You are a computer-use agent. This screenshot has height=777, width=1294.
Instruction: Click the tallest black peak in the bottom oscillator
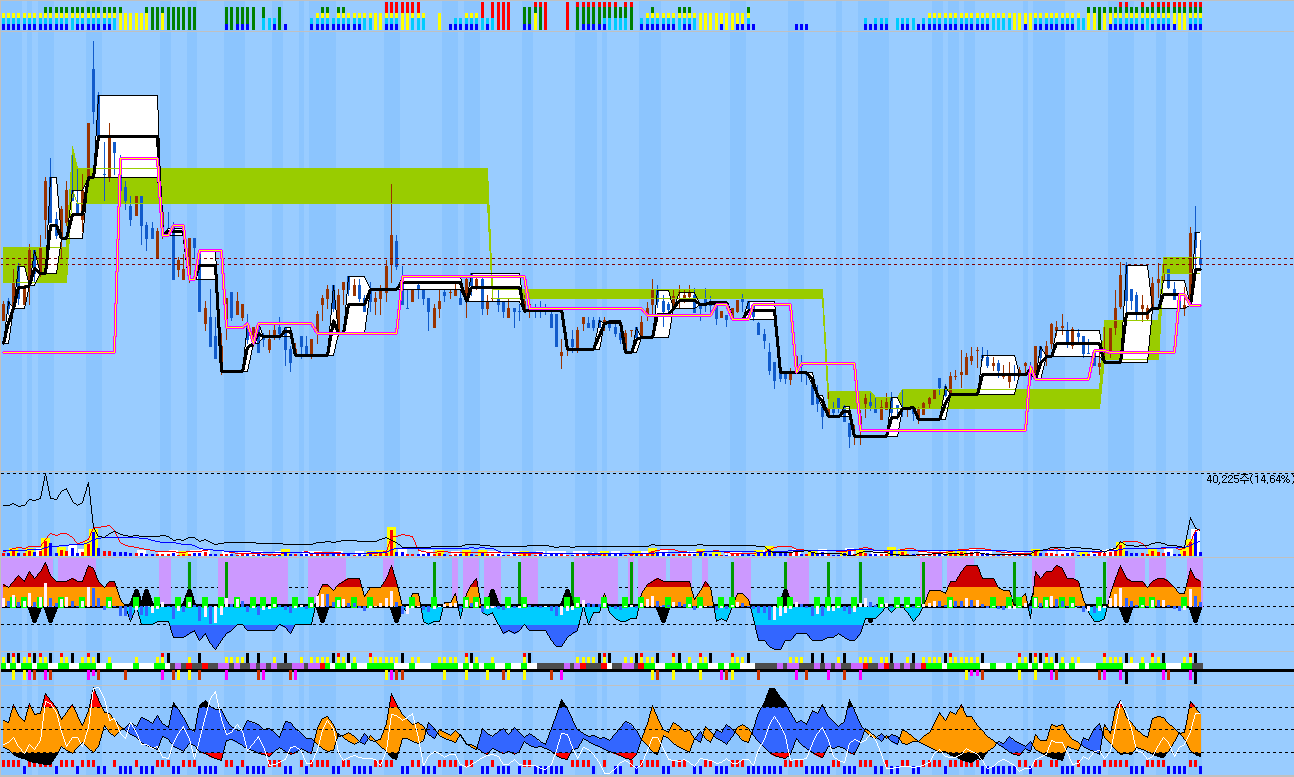point(771,697)
